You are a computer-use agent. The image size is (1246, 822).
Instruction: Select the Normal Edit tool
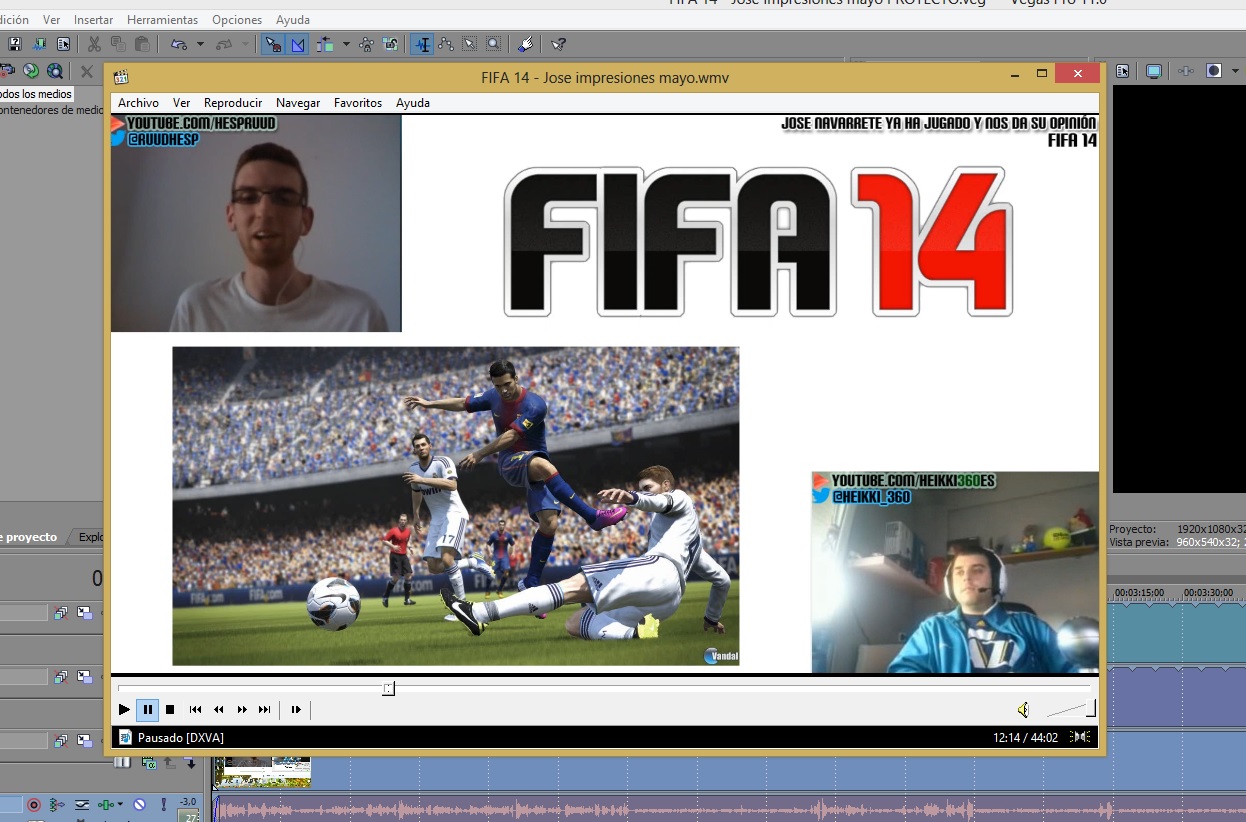pos(423,44)
